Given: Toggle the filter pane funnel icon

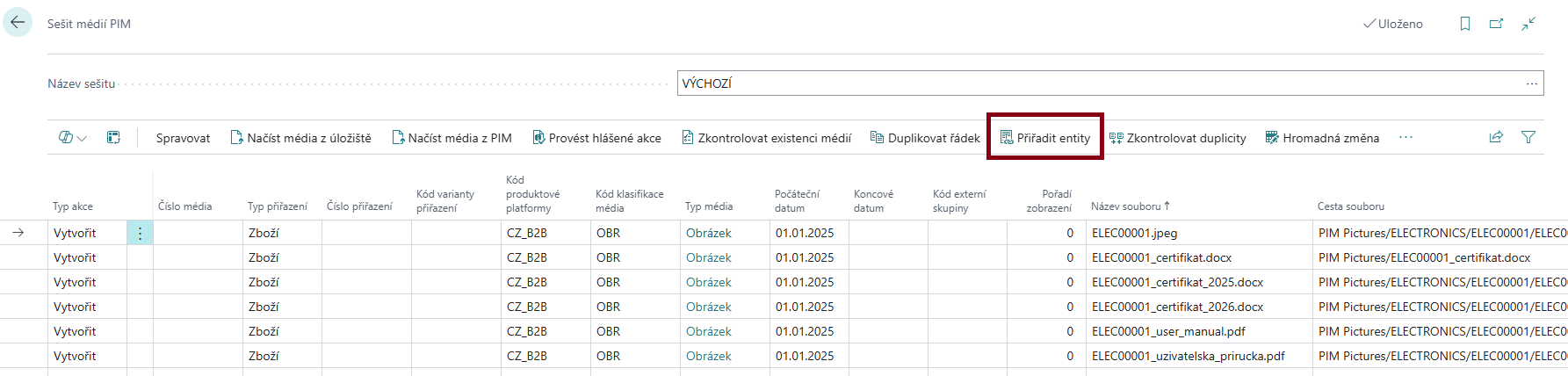Looking at the screenshot, I should coord(1528,137).
